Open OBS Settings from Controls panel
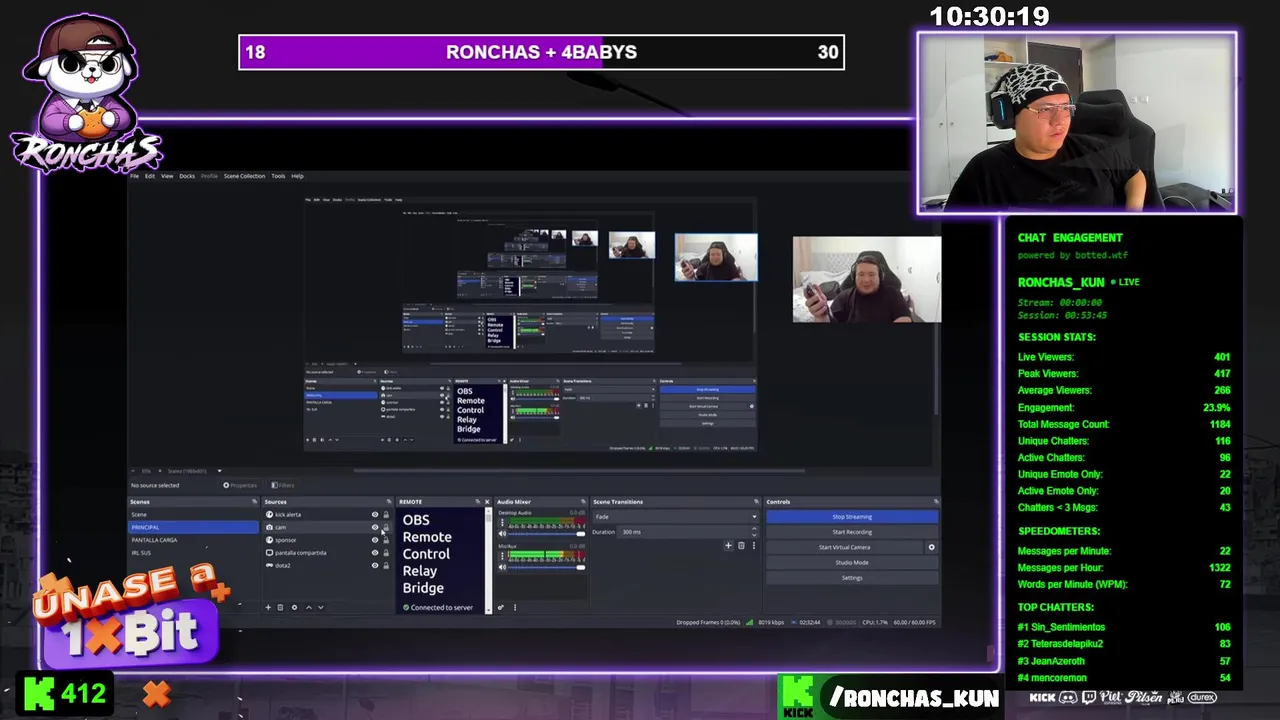The image size is (1280, 720). 852,578
